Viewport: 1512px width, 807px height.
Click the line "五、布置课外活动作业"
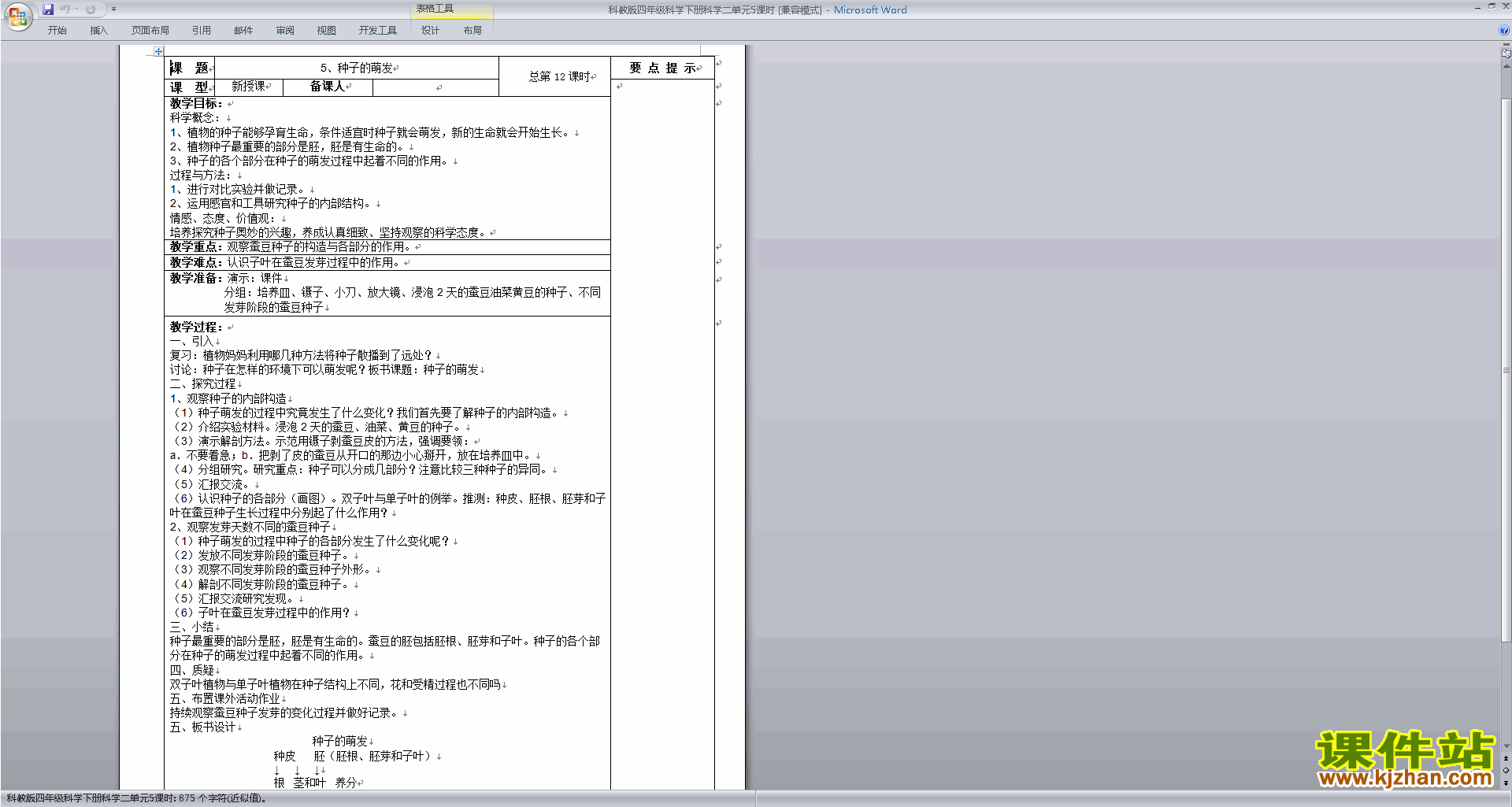pos(224,699)
